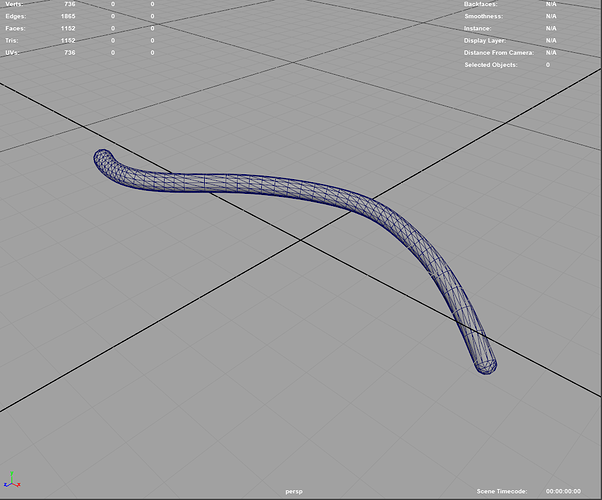
Task: Click the Faces label in the poly count HUD
Action: point(14,29)
